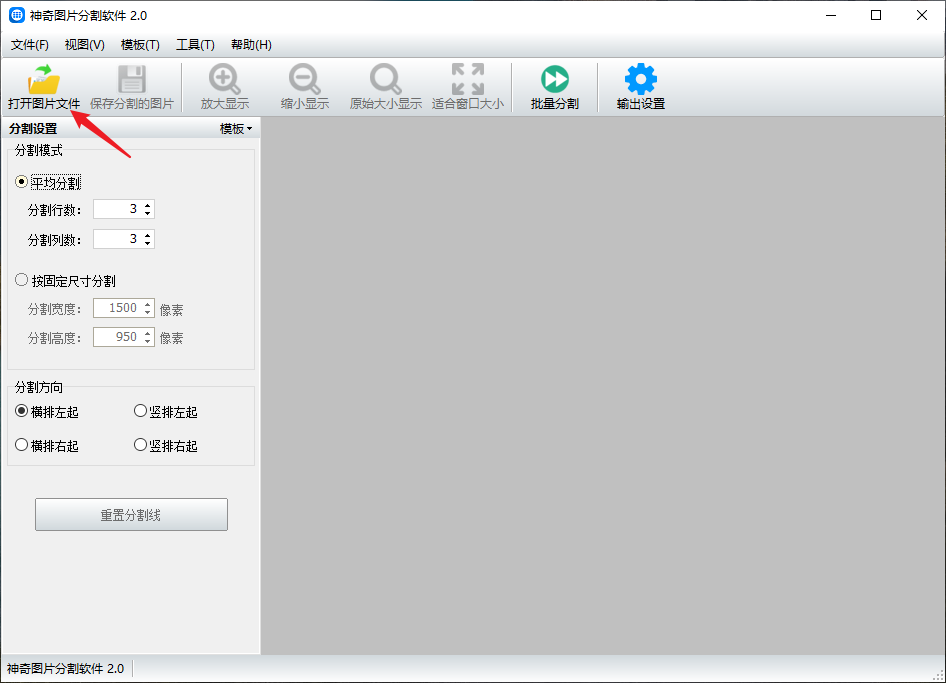The width and height of the screenshot is (946, 683).
Task: Decrease 分割列数 with down arrow
Action: tap(148, 243)
